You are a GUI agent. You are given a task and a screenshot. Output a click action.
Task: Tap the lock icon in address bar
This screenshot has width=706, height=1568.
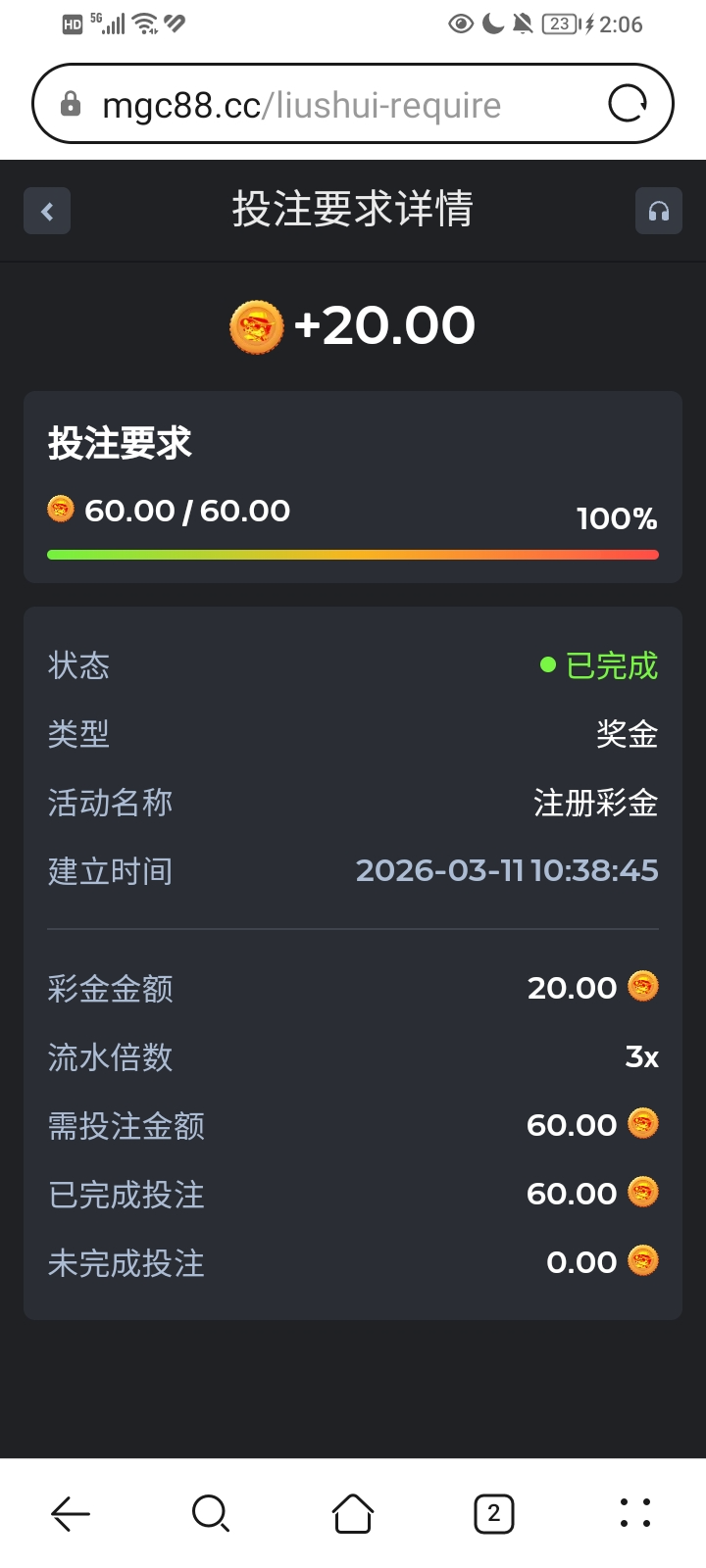71,104
